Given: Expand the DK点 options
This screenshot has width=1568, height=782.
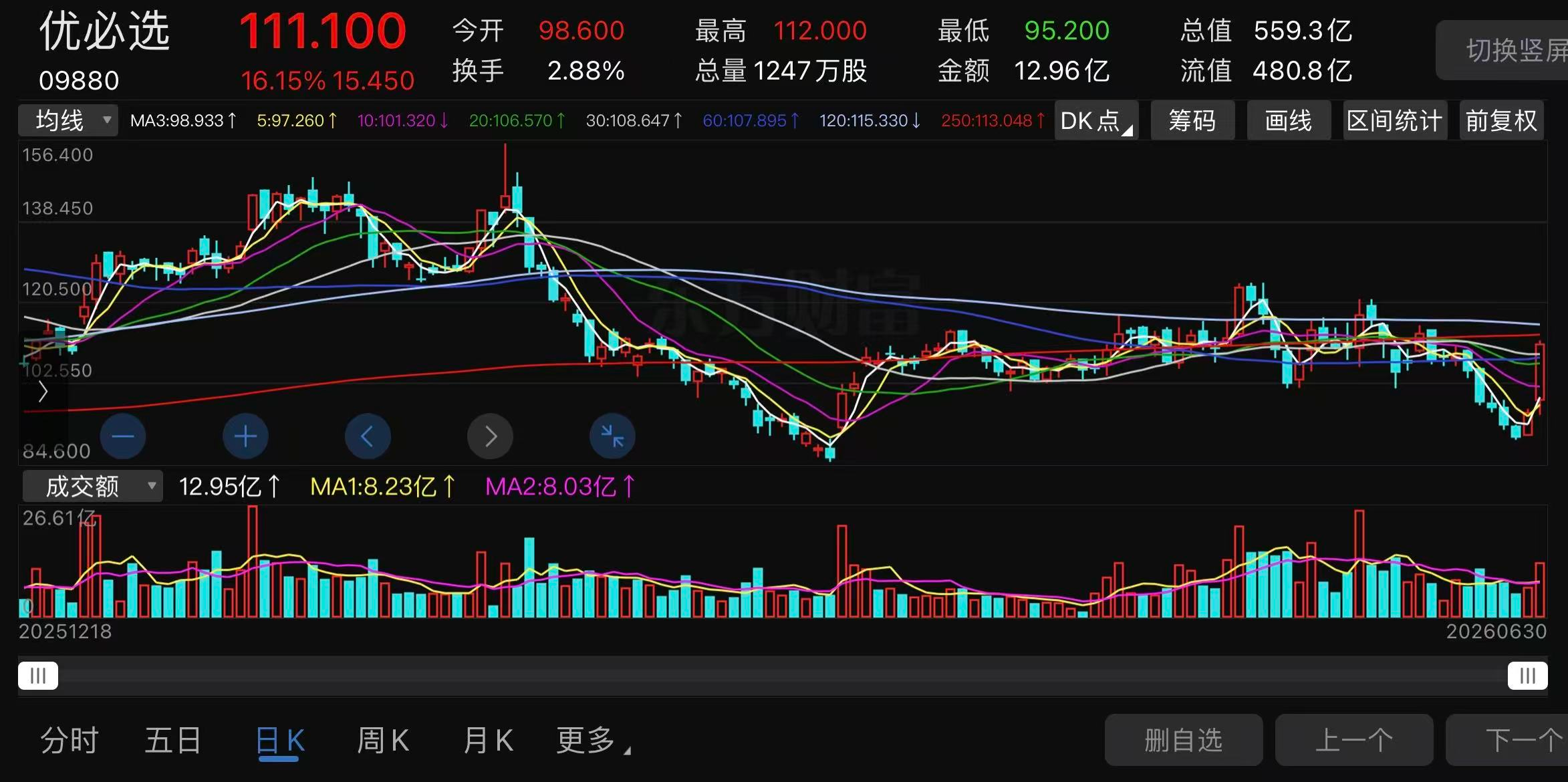Looking at the screenshot, I should (x=1096, y=121).
